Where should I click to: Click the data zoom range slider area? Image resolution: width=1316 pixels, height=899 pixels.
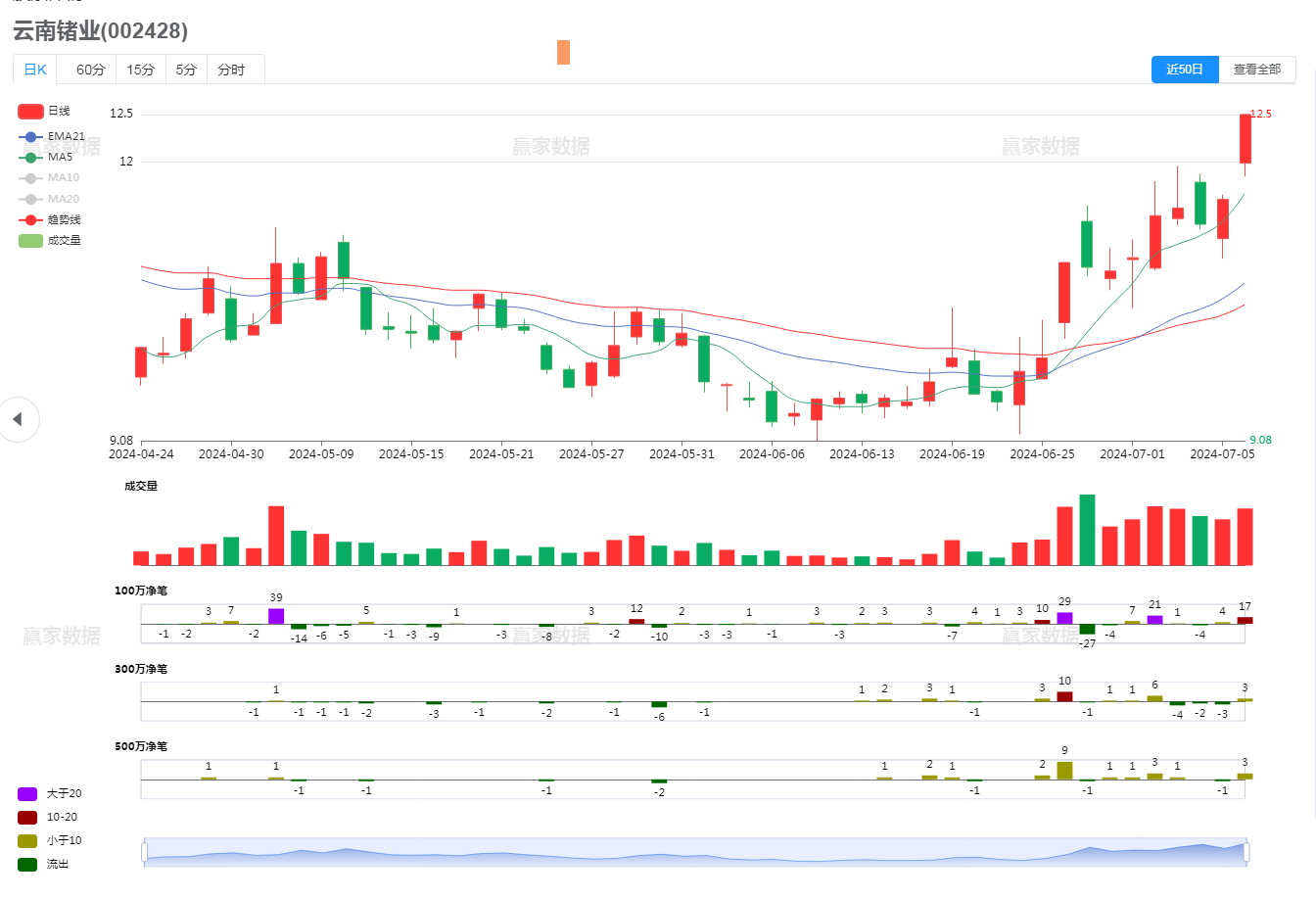click(x=696, y=852)
